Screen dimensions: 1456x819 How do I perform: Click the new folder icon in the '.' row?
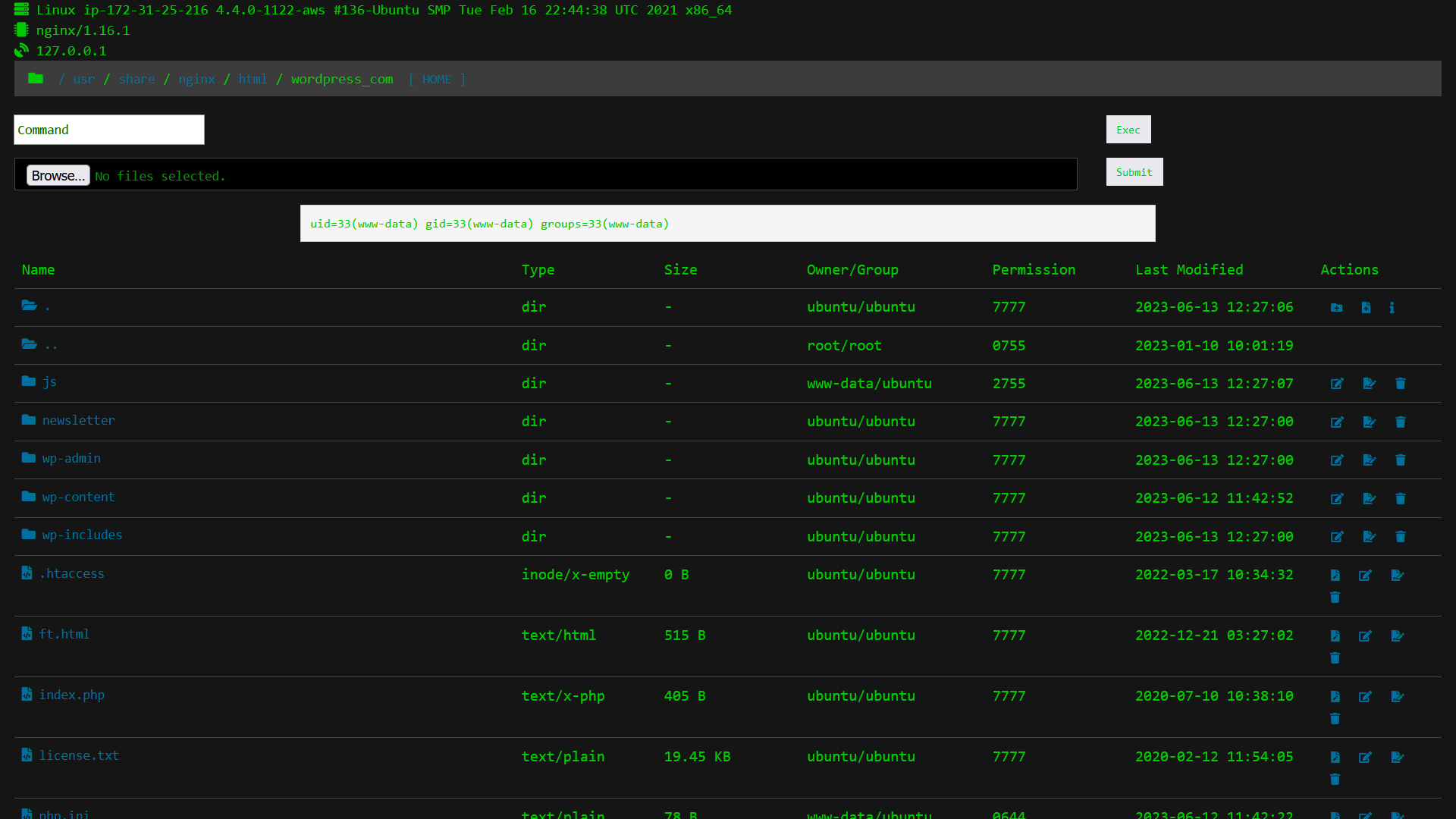[1336, 308]
